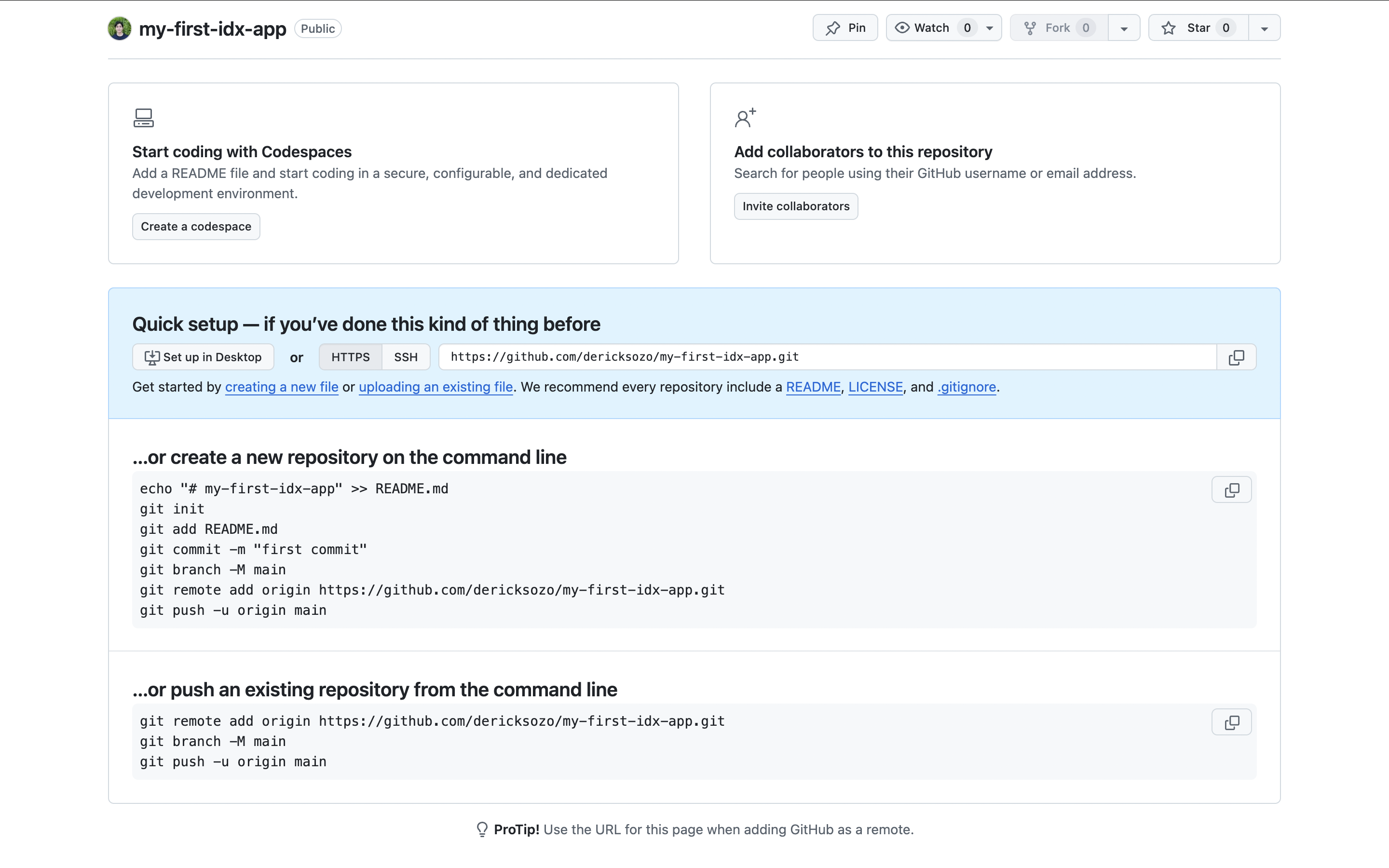Click the 'Quick setup' heading
Screen dimensions: 1389x868
[366, 325]
